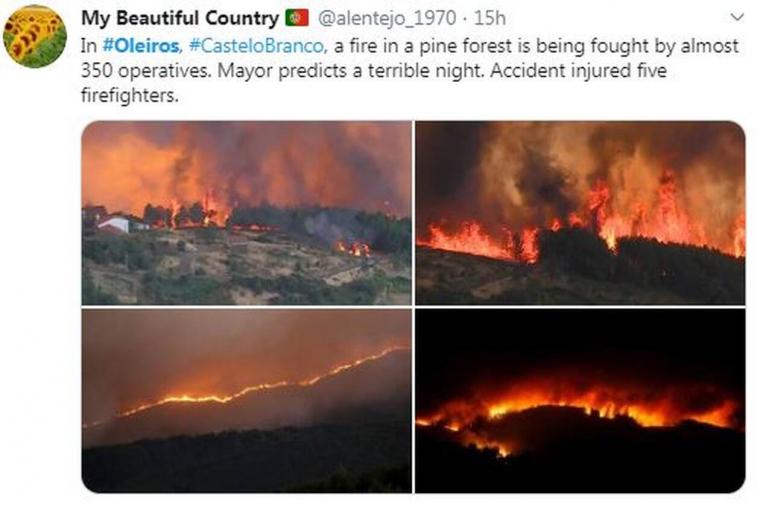Open the My Beautiful Country profile name
Viewport: 760px width, 505px height.
[180, 18]
